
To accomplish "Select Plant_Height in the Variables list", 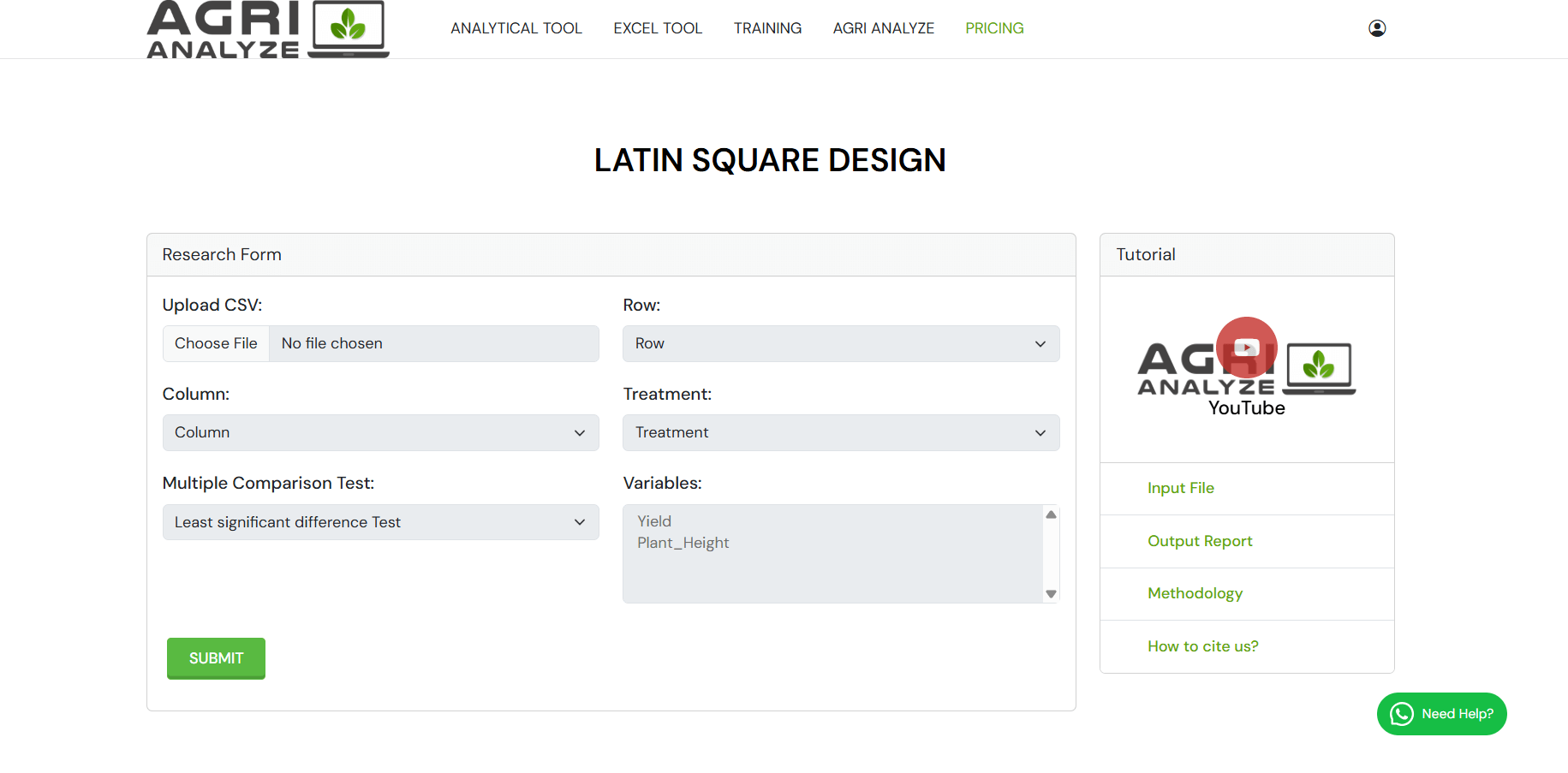I will pyautogui.click(x=683, y=543).
